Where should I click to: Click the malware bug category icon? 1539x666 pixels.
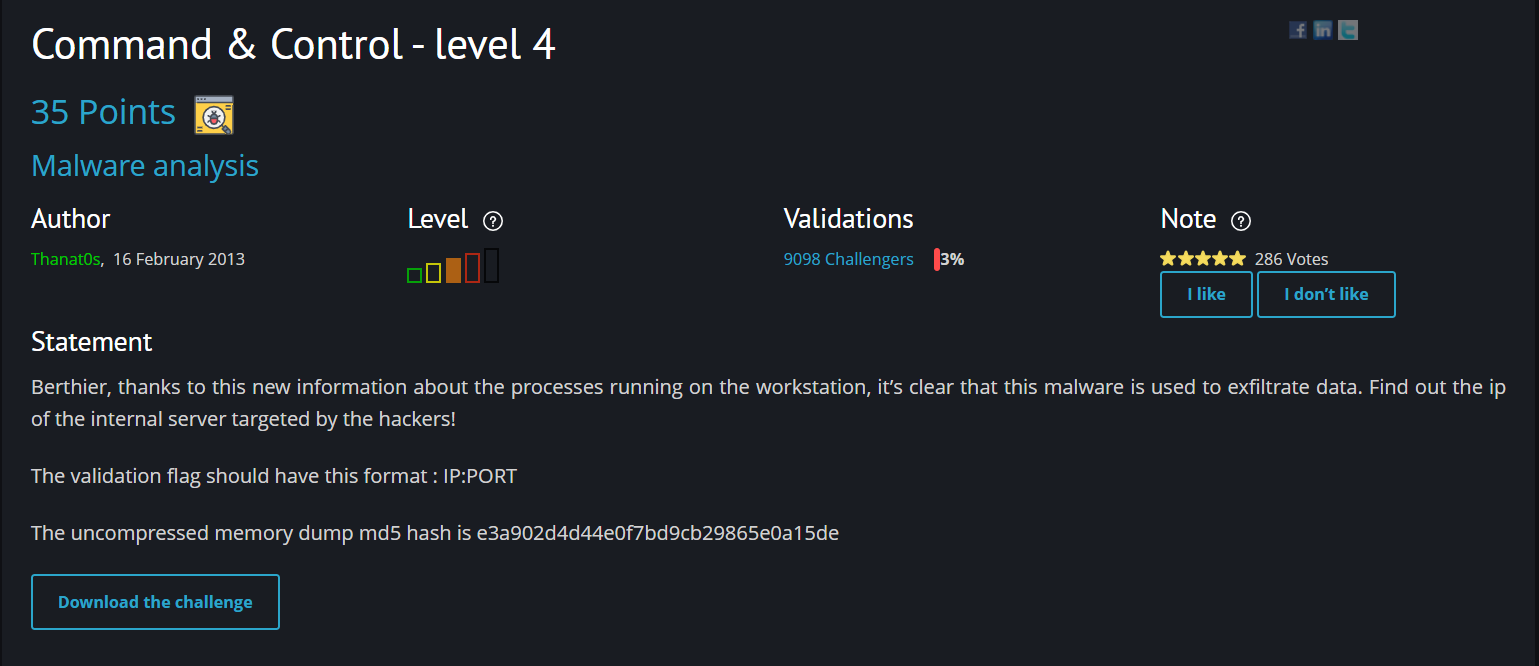214,114
